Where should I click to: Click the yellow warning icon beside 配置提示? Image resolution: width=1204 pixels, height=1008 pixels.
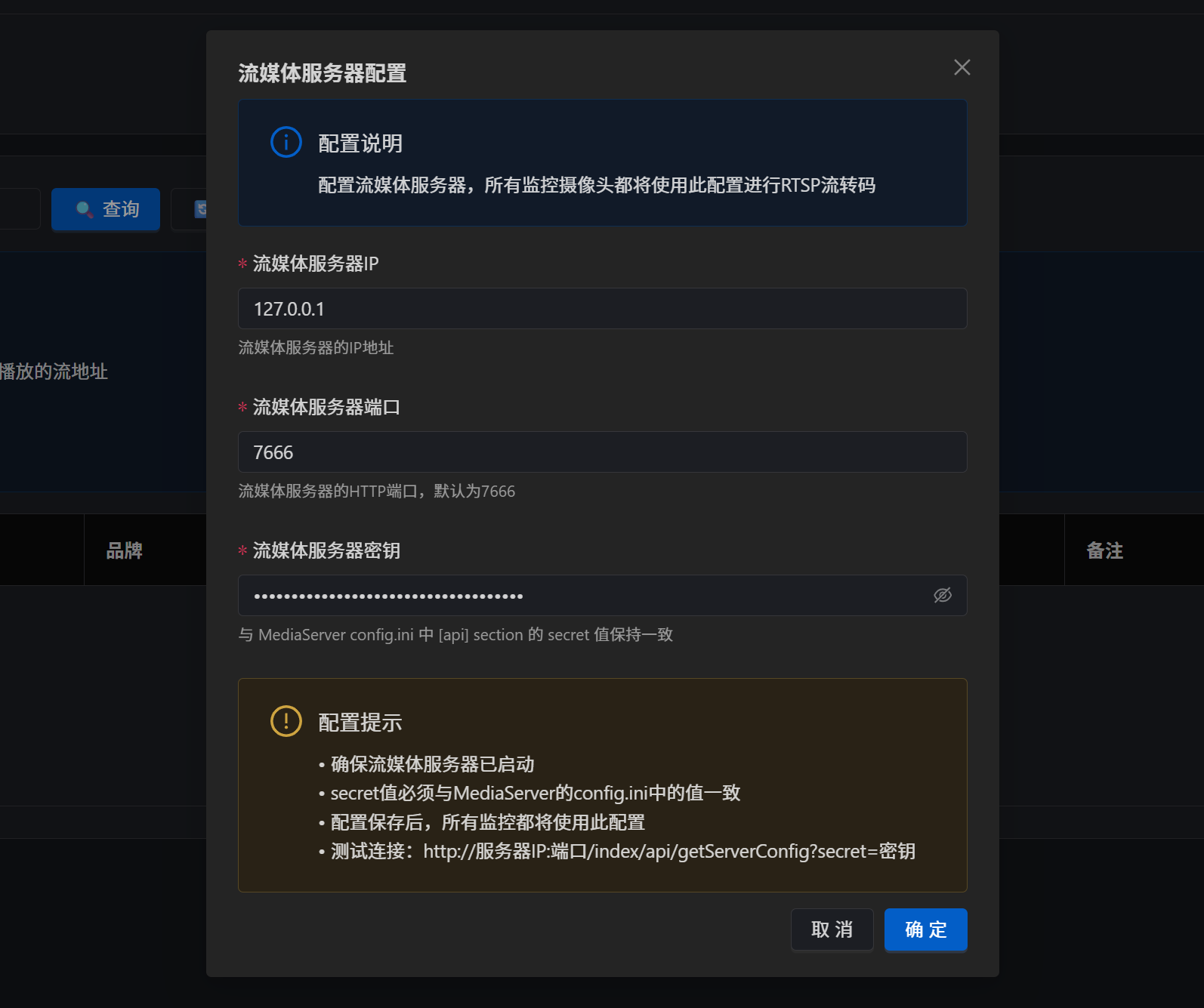[x=286, y=721]
